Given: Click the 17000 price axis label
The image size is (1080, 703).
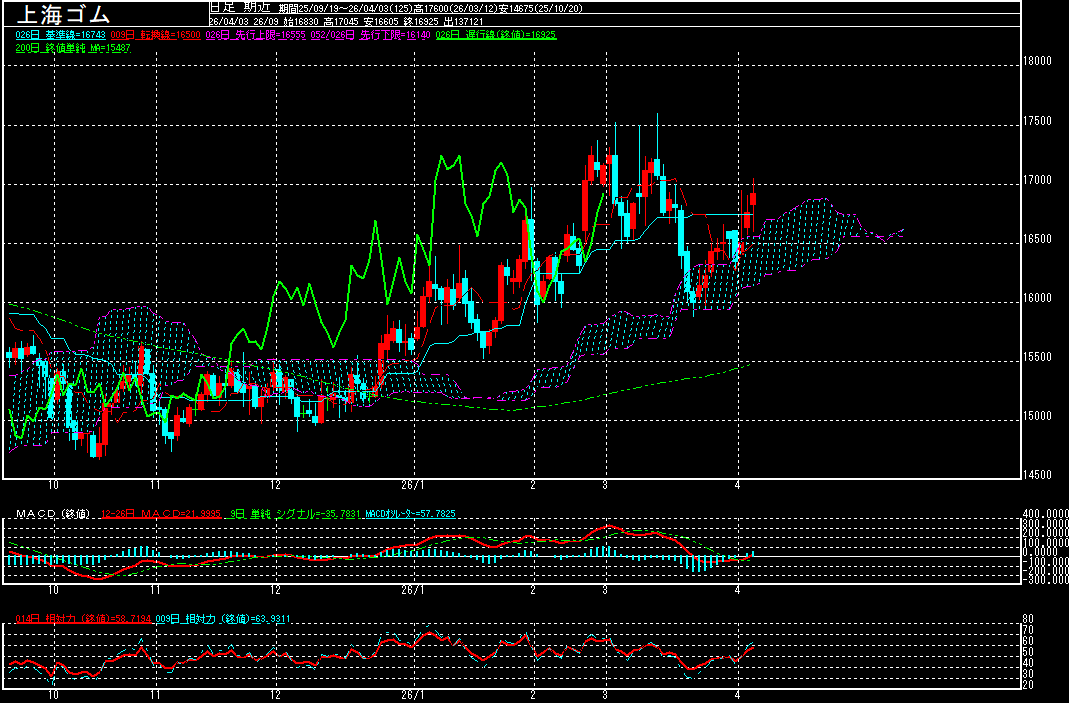Looking at the screenshot, I should pyautogui.click(x=1038, y=180).
